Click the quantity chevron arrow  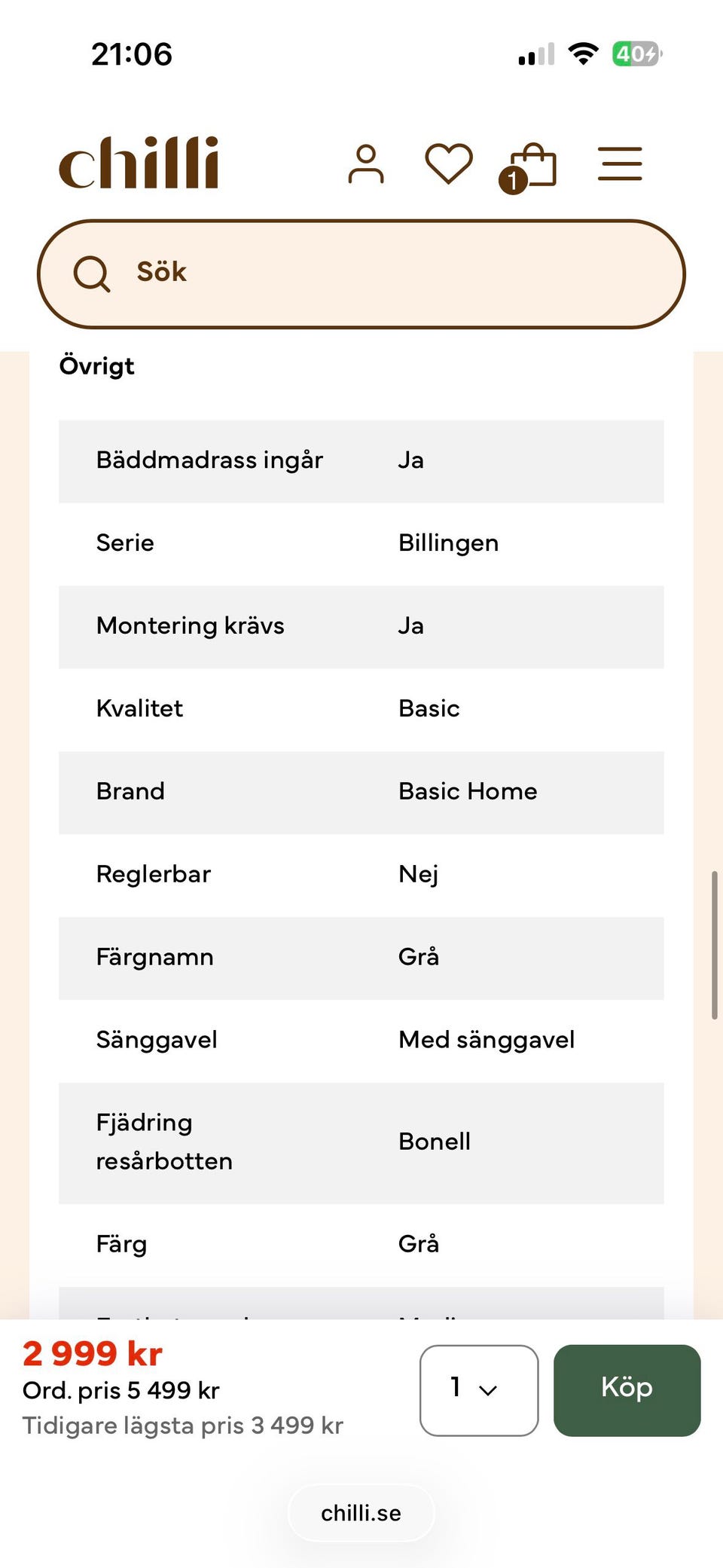pyautogui.click(x=489, y=1391)
